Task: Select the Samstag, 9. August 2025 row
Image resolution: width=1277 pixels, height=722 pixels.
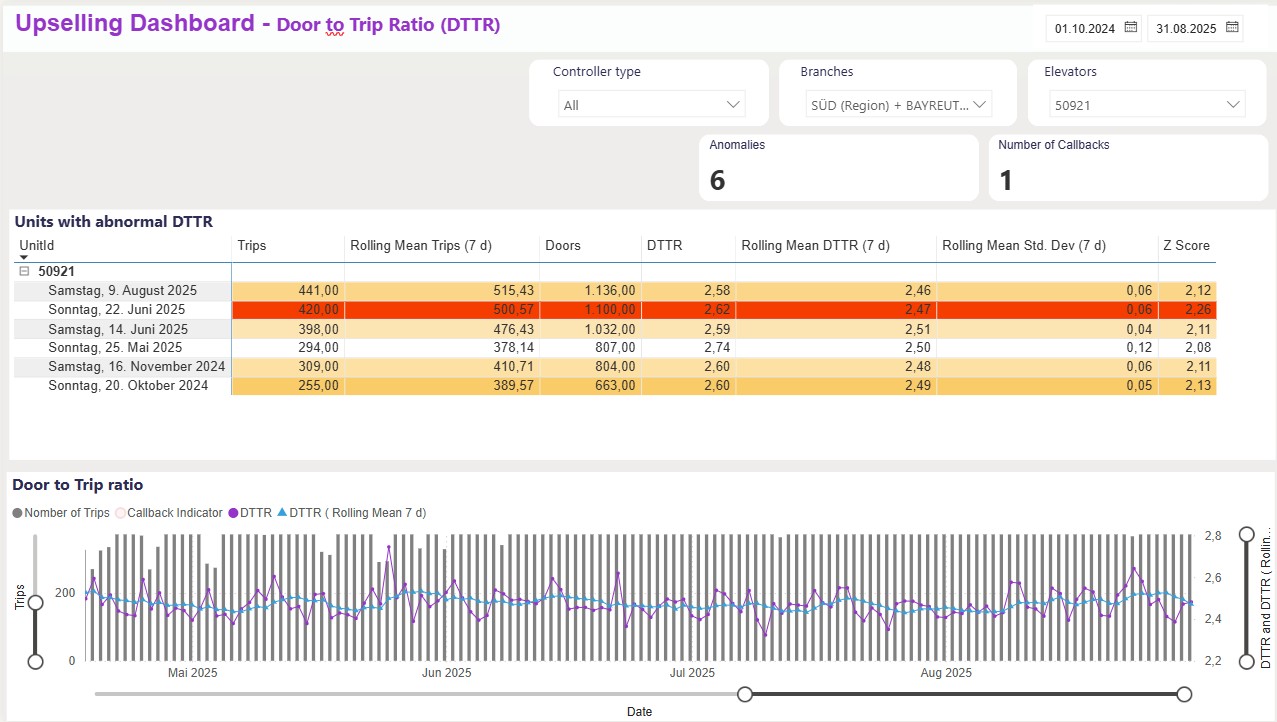Action: (x=122, y=291)
